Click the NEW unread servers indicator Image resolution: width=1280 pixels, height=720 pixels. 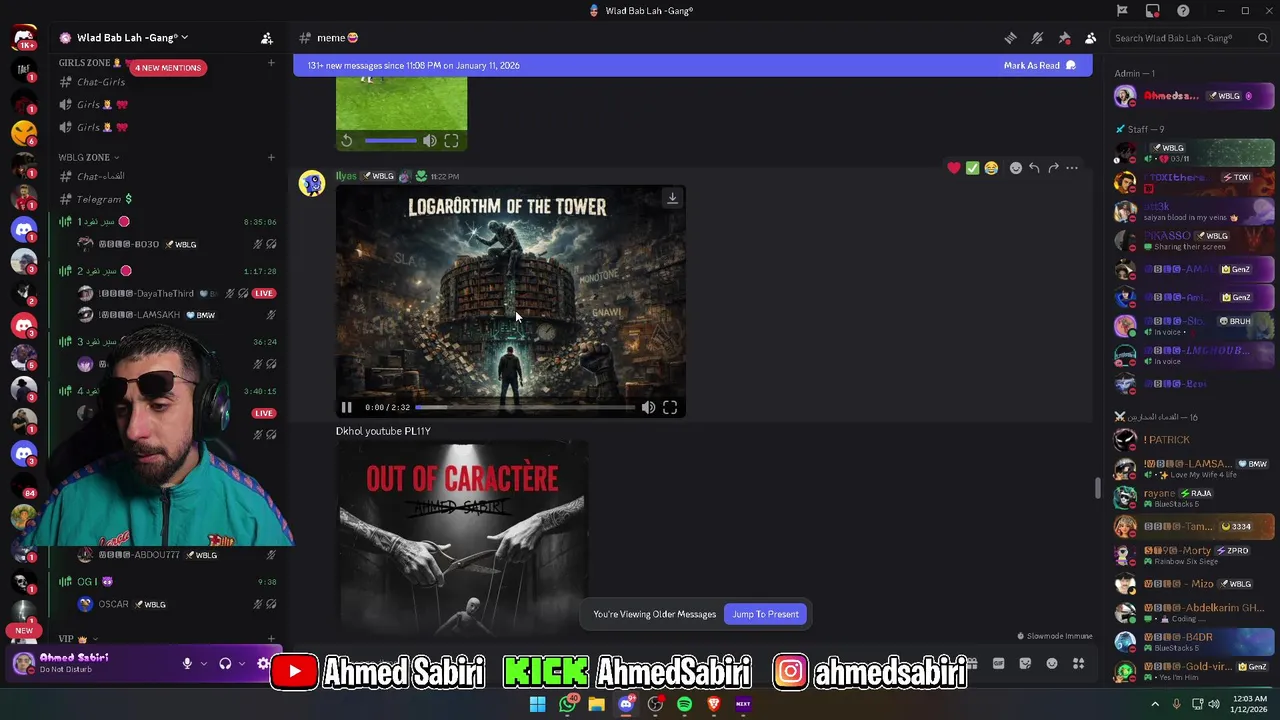pyautogui.click(x=24, y=631)
